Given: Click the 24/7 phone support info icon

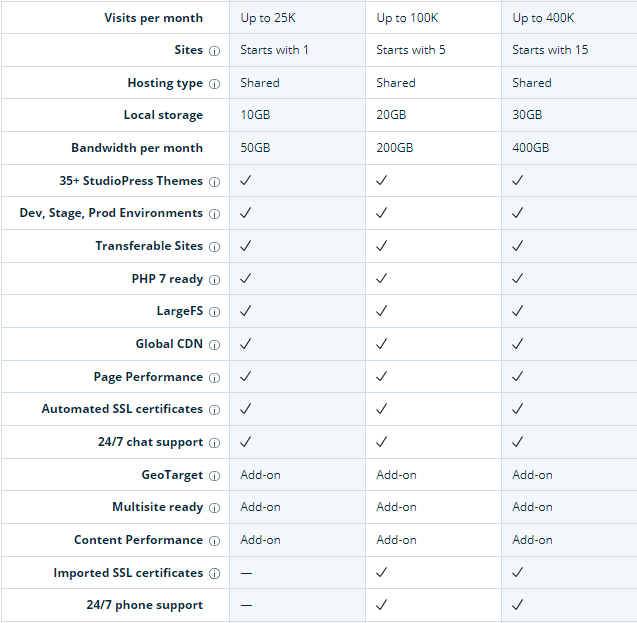Looking at the screenshot, I should (x=214, y=606).
